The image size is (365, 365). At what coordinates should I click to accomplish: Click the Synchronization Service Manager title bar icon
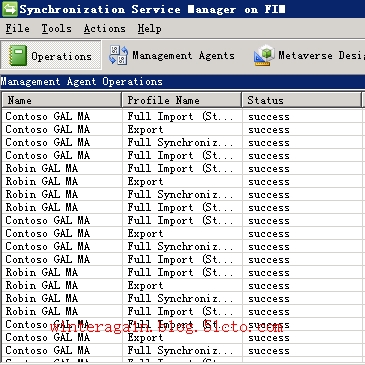pyautogui.click(x=9, y=9)
